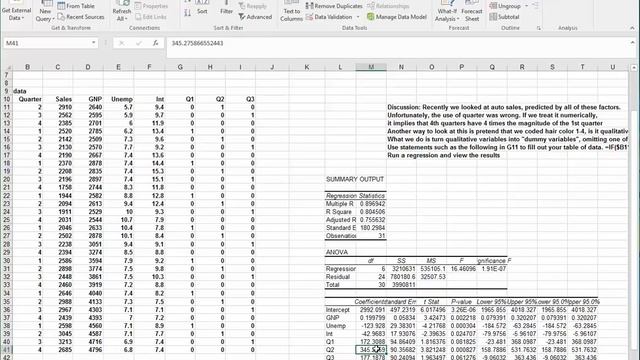The image size is (640, 360).
Task: Open the What-If Analysis menu
Action: point(447,12)
